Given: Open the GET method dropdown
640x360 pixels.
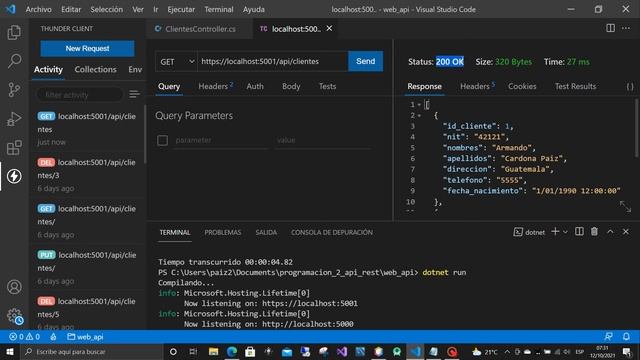Looking at the screenshot, I should coord(176,62).
